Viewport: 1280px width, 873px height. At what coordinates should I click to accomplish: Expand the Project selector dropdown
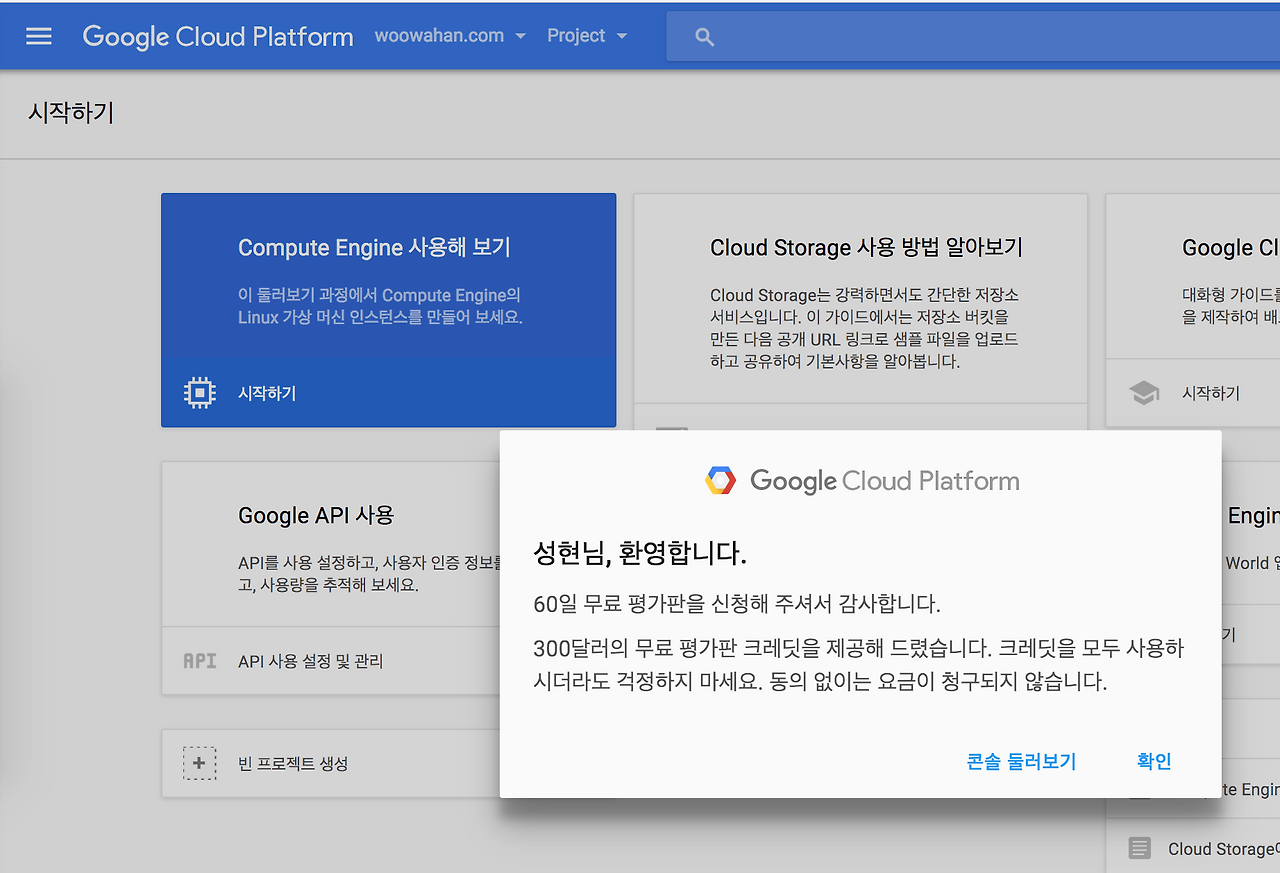tap(587, 35)
